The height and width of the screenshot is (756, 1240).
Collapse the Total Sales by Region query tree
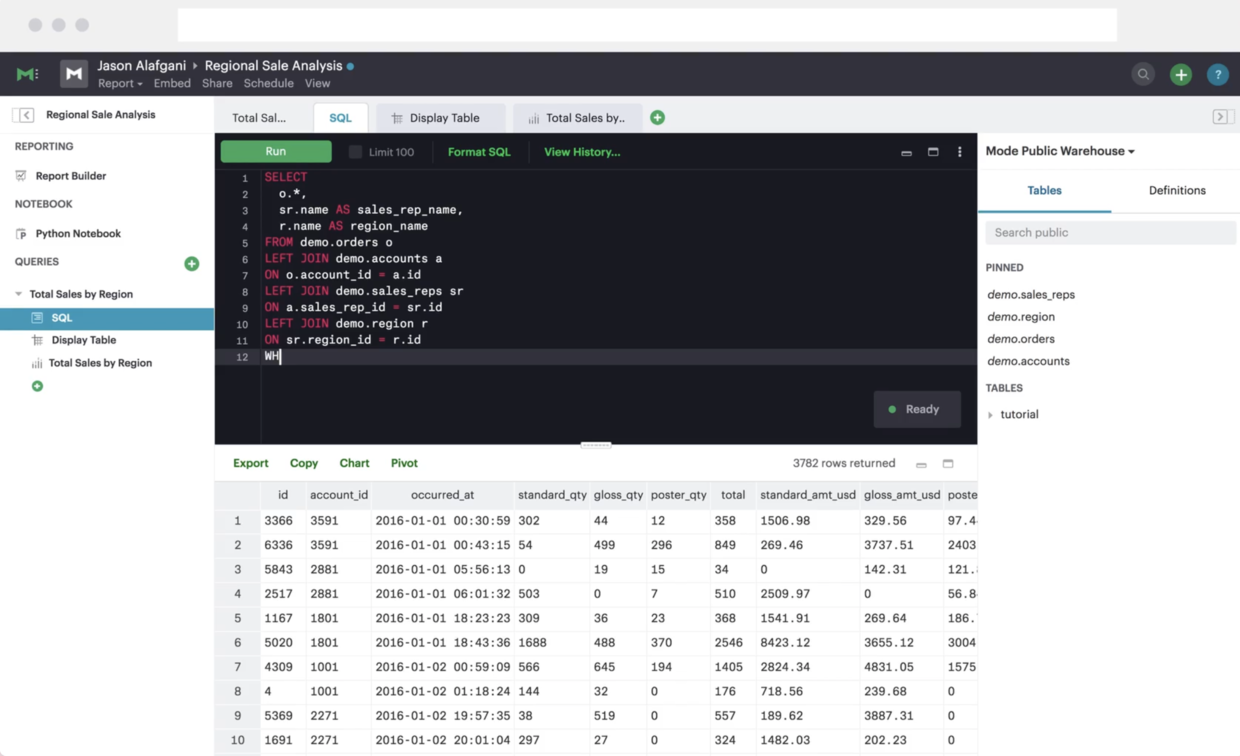[x=18, y=294]
